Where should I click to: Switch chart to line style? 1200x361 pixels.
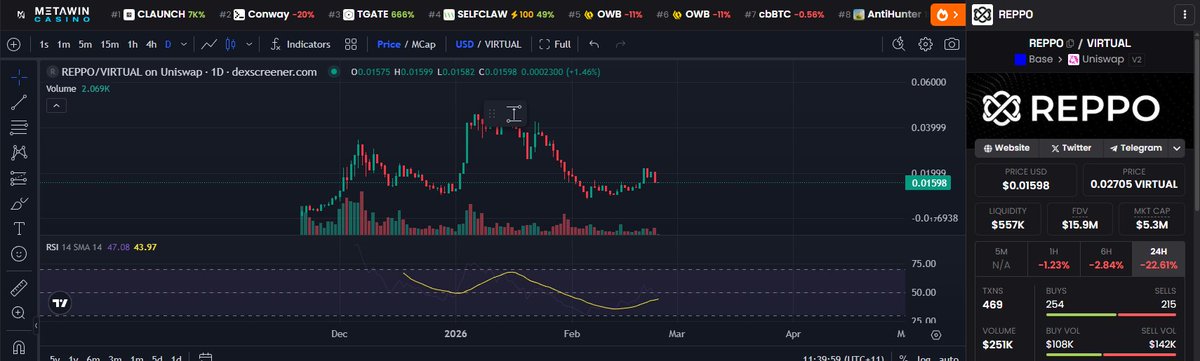(x=209, y=44)
